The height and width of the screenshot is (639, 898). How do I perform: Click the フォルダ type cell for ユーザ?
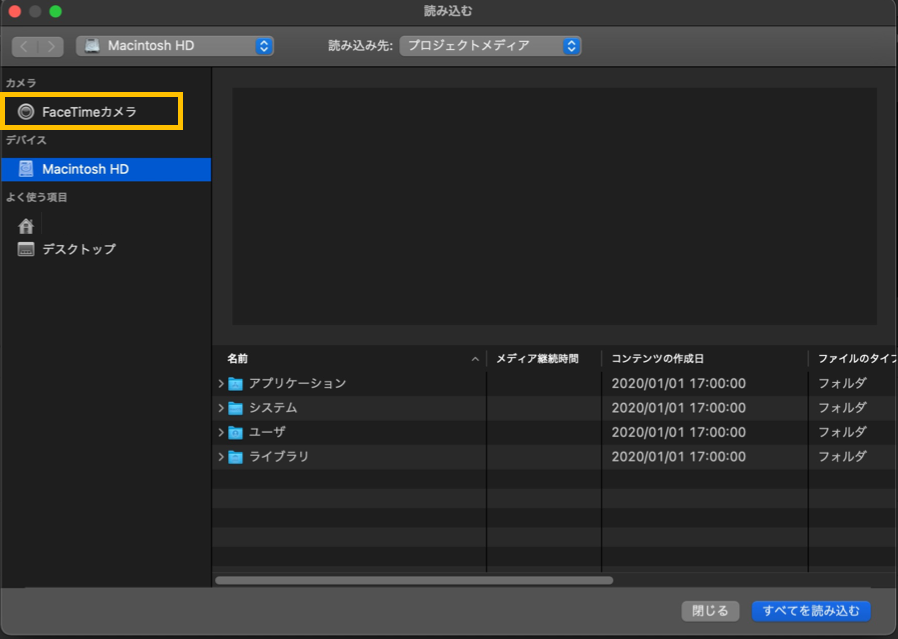click(842, 432)
